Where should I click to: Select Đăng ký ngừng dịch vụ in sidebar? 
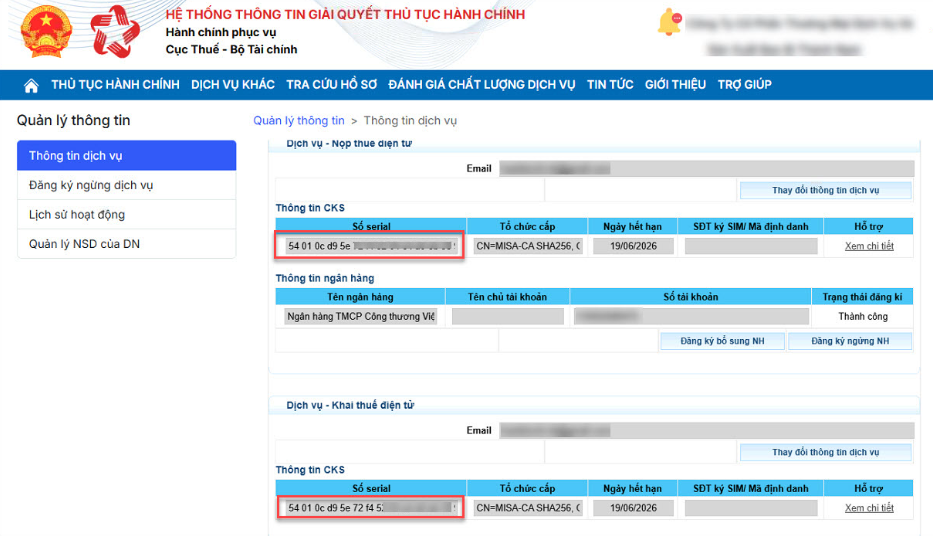(126, 185)
